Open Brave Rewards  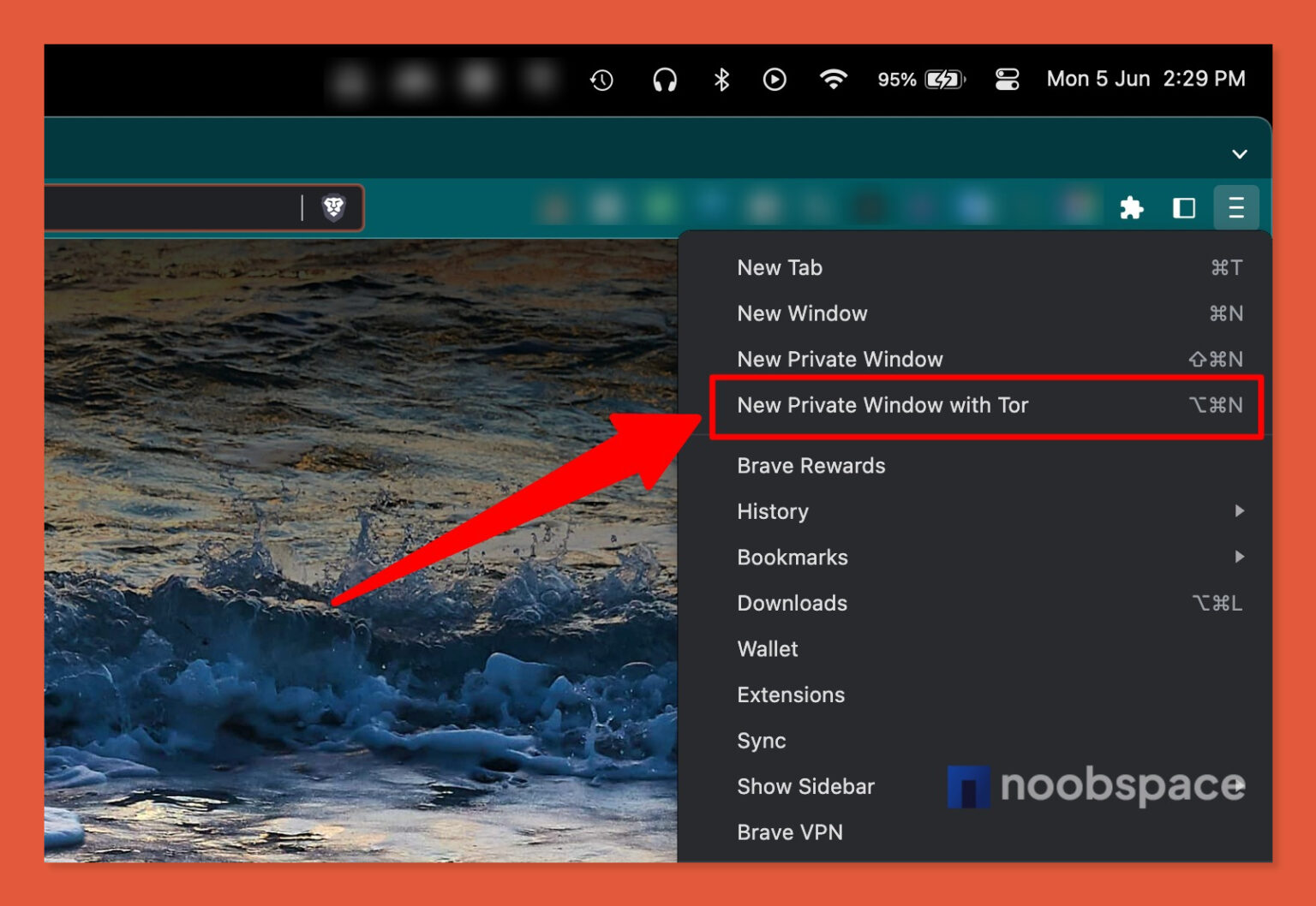(811, 465)
